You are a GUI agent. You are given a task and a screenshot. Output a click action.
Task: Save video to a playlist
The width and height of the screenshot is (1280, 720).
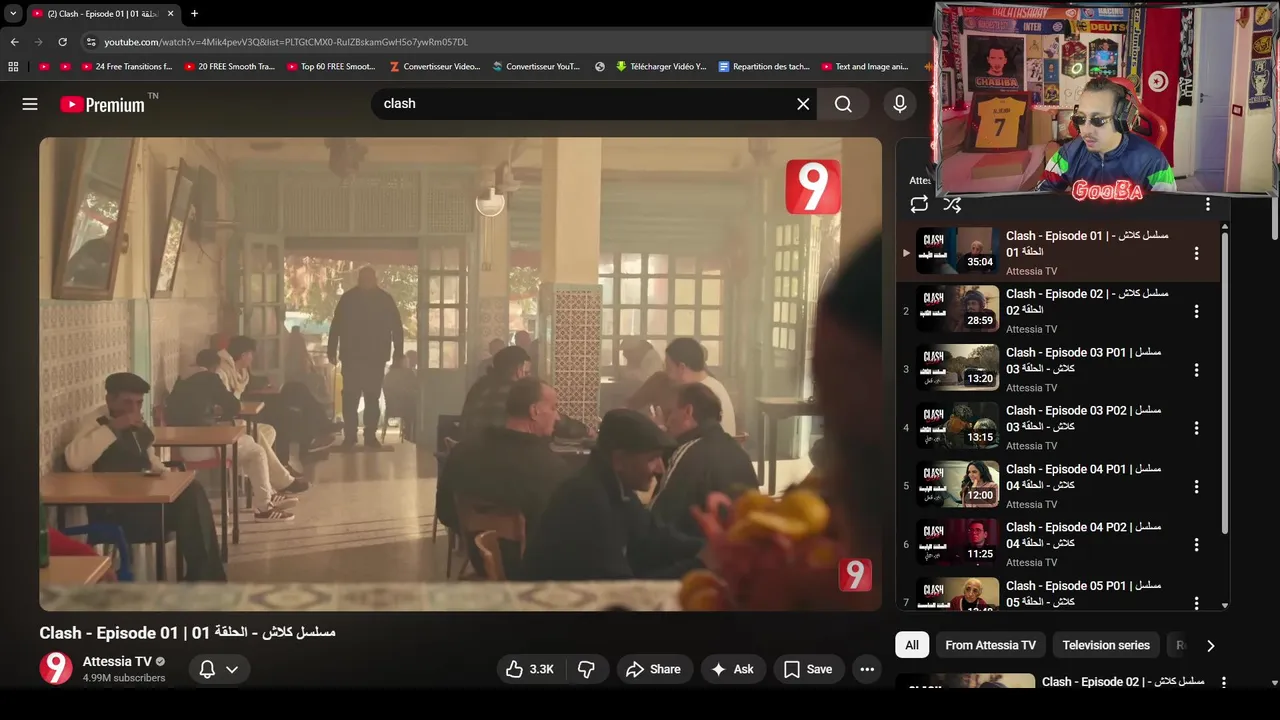(808, 669)
